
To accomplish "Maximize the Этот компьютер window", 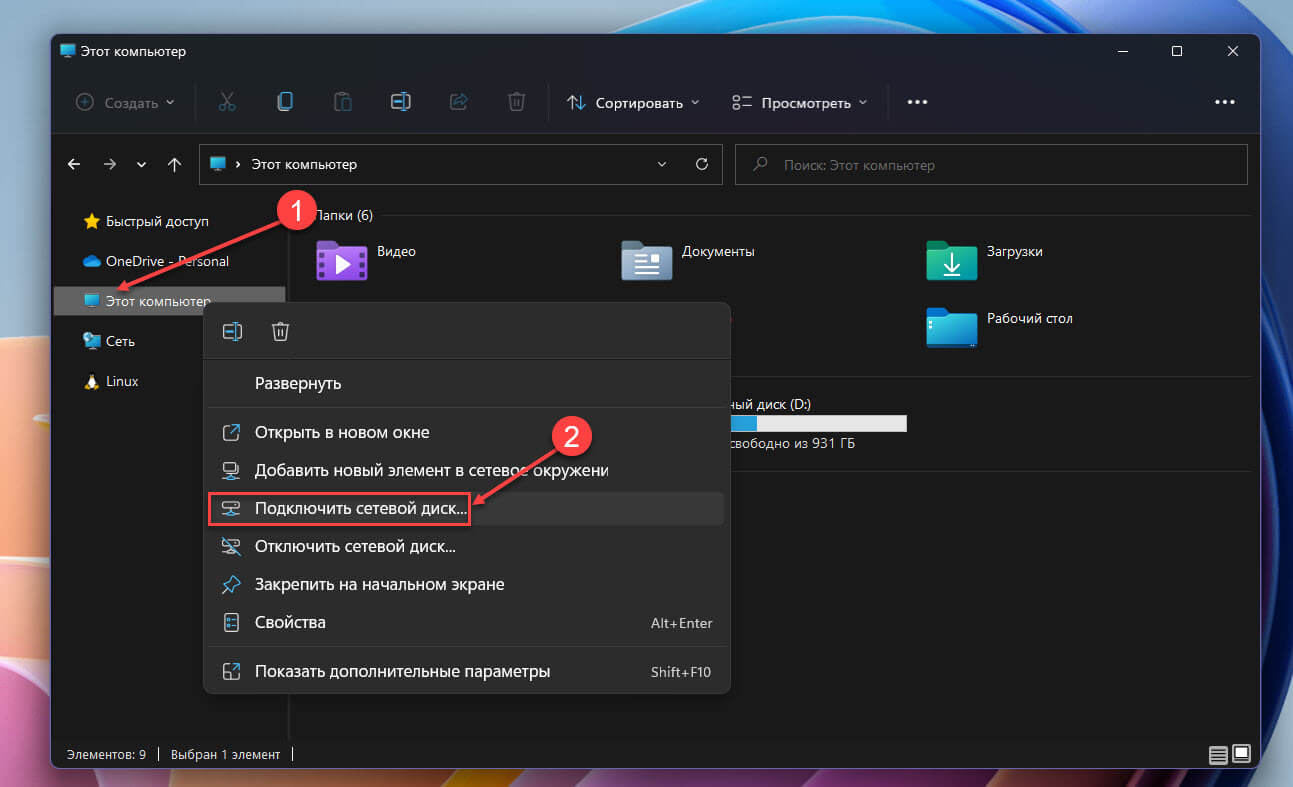I will (x=1177, y=51).
